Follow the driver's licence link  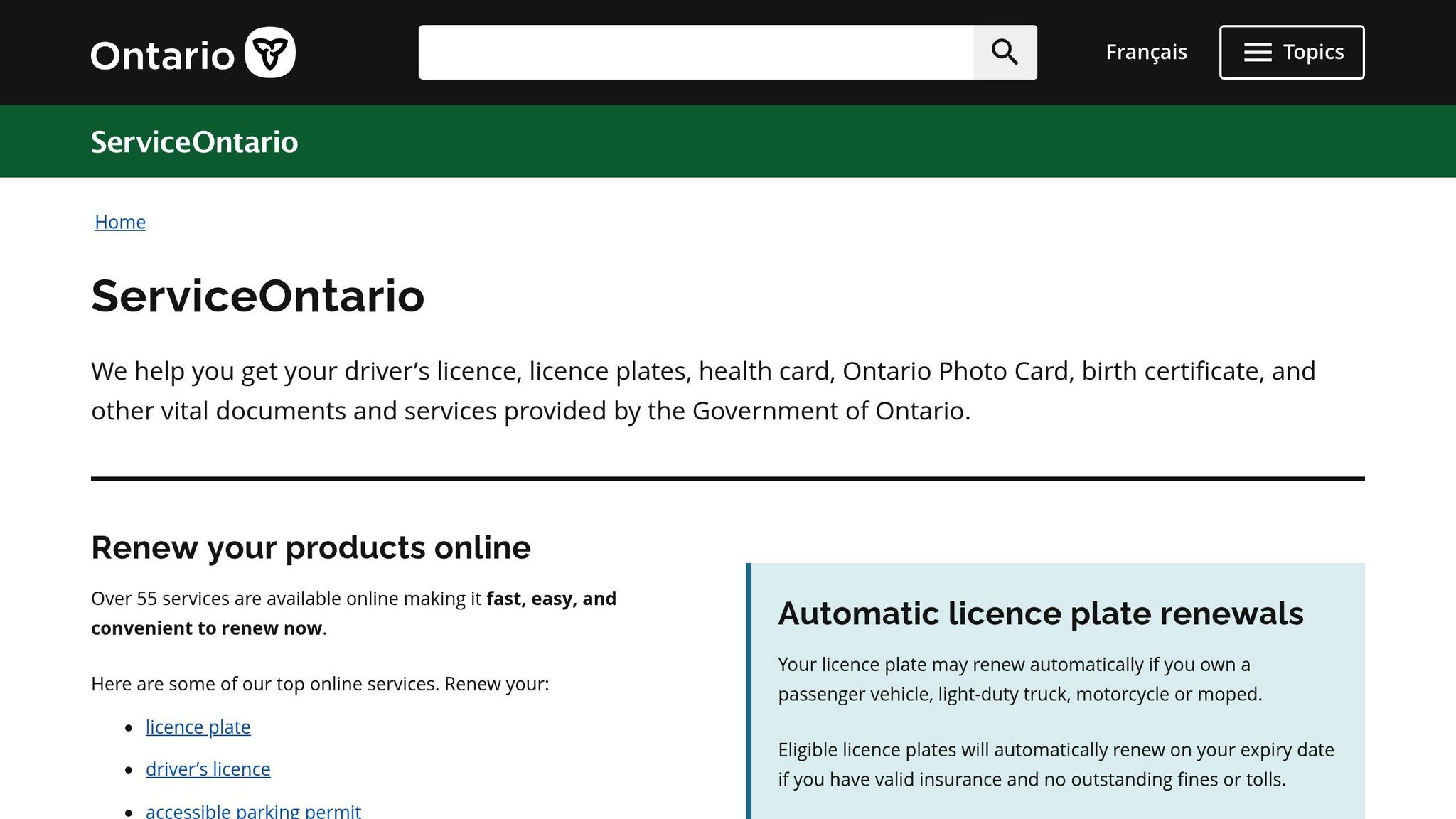coord(208,769)
